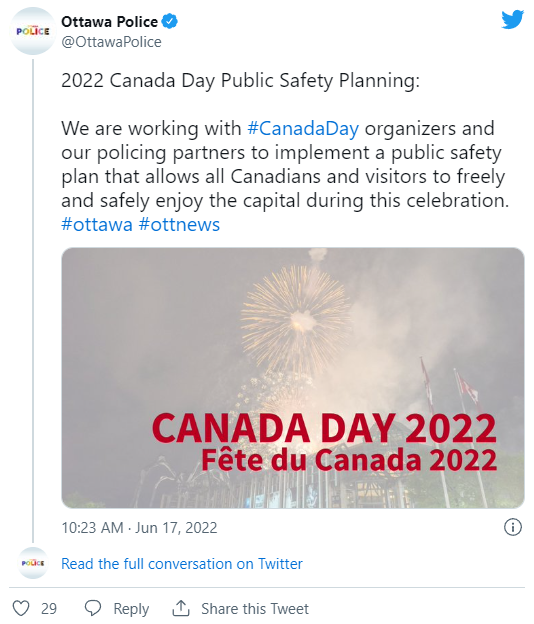The width and height of the screenshot is (534, 624).
Task: Click the small Police avatar near conversation link
Action: click(x=33, y=563)
